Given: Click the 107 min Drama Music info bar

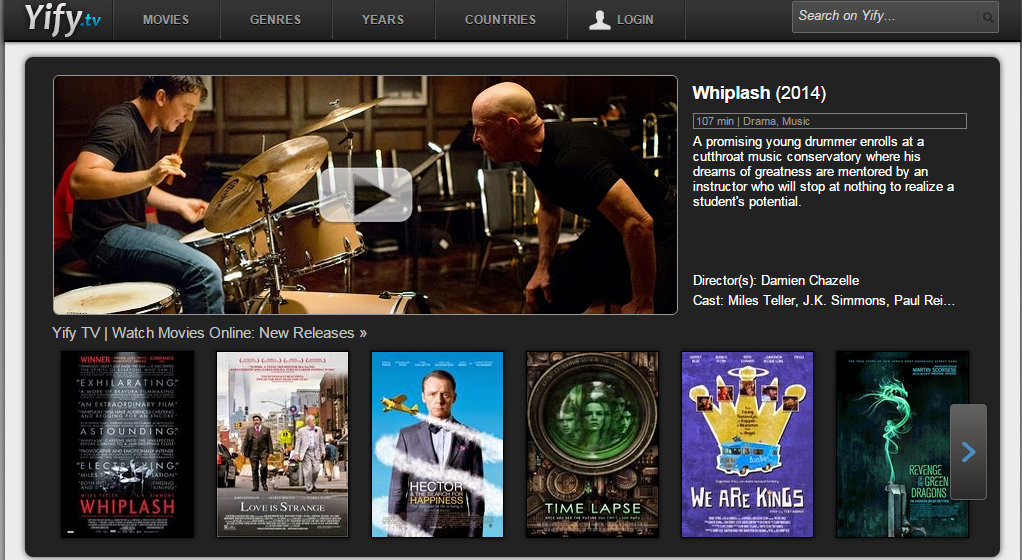Looking at the screenshot, I should [x=829, y=121].
